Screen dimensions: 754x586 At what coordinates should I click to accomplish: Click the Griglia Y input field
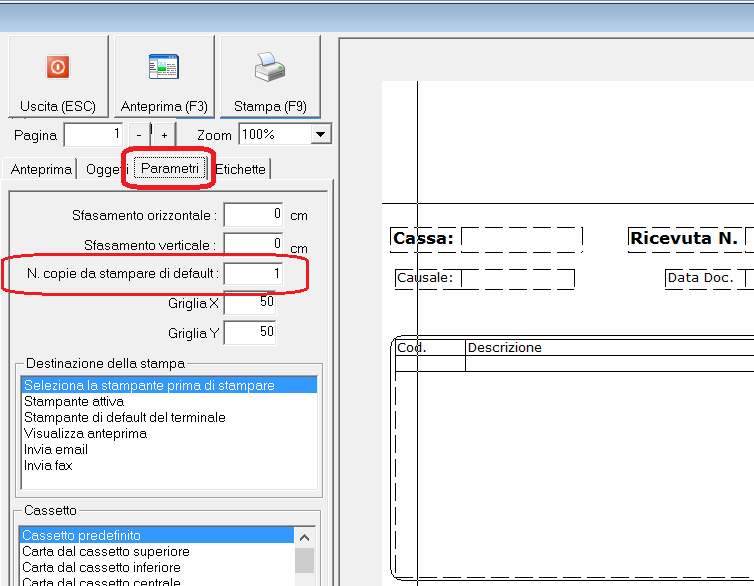[x=250, y=333]
